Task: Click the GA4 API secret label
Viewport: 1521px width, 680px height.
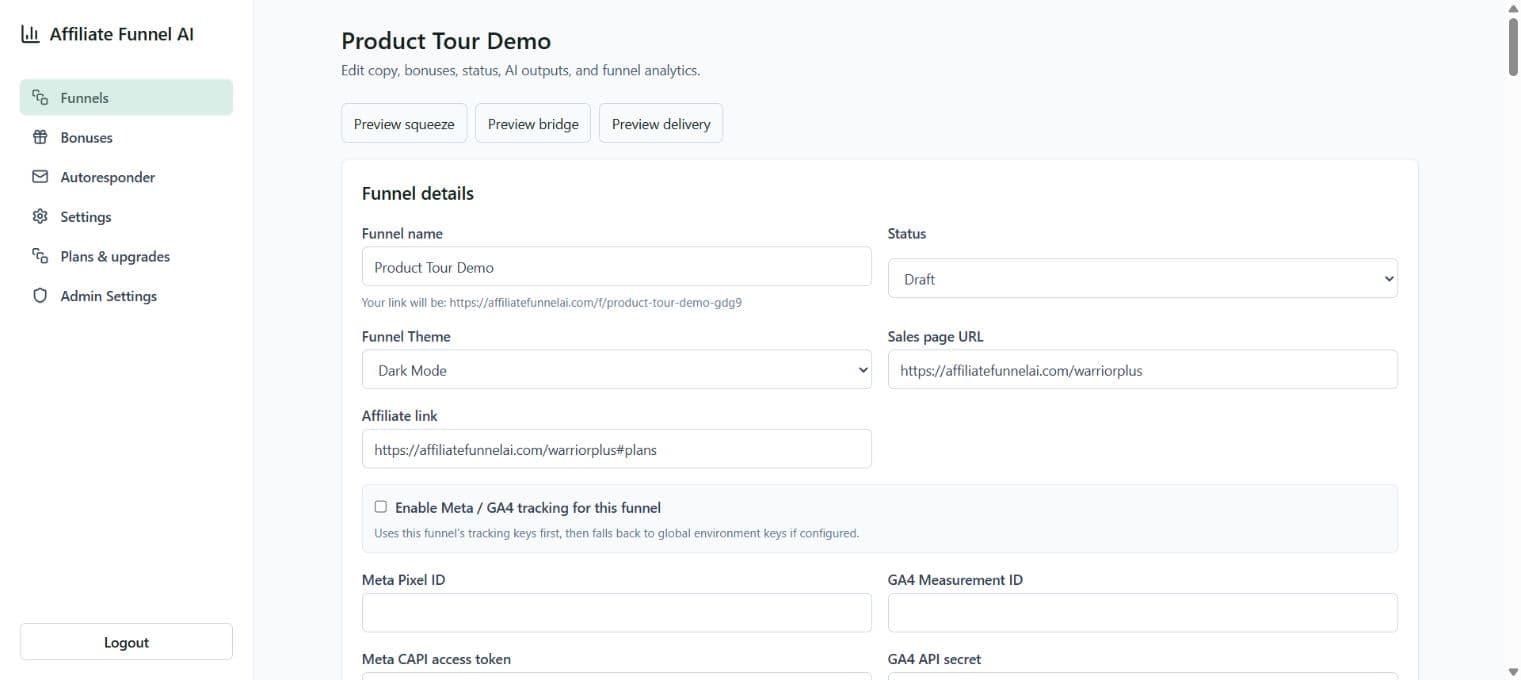Action: pyautogui.click(x=935, y=659)
